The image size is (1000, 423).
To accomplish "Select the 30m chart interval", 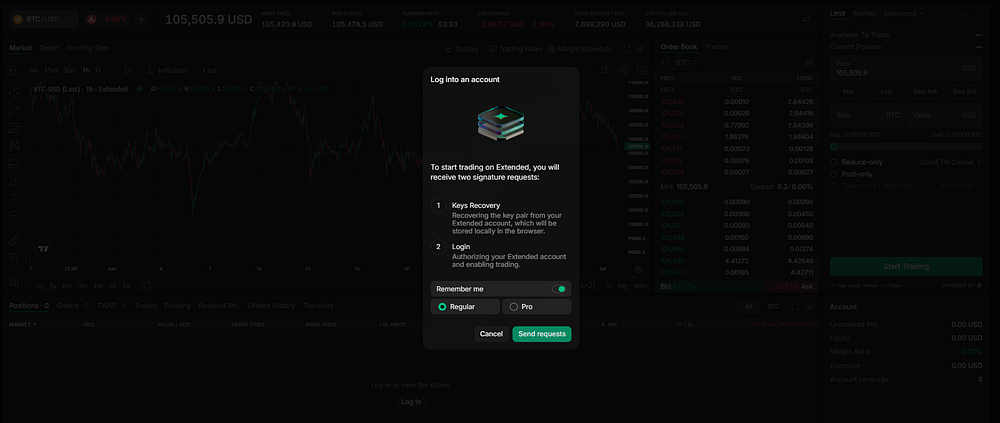I will pyautogui.click(x=70, y=70).
